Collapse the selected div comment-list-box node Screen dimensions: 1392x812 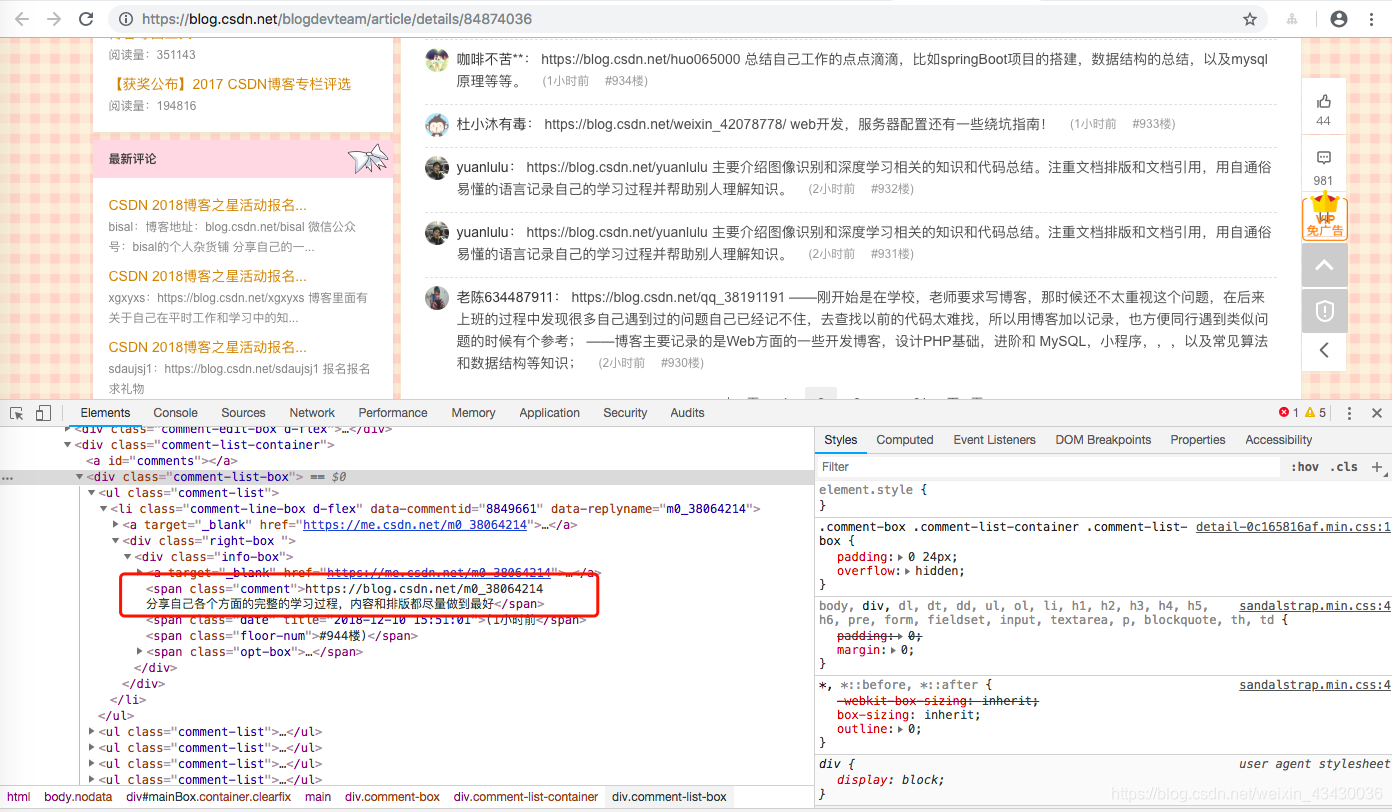pyautogui.click(x=80, y=477)
